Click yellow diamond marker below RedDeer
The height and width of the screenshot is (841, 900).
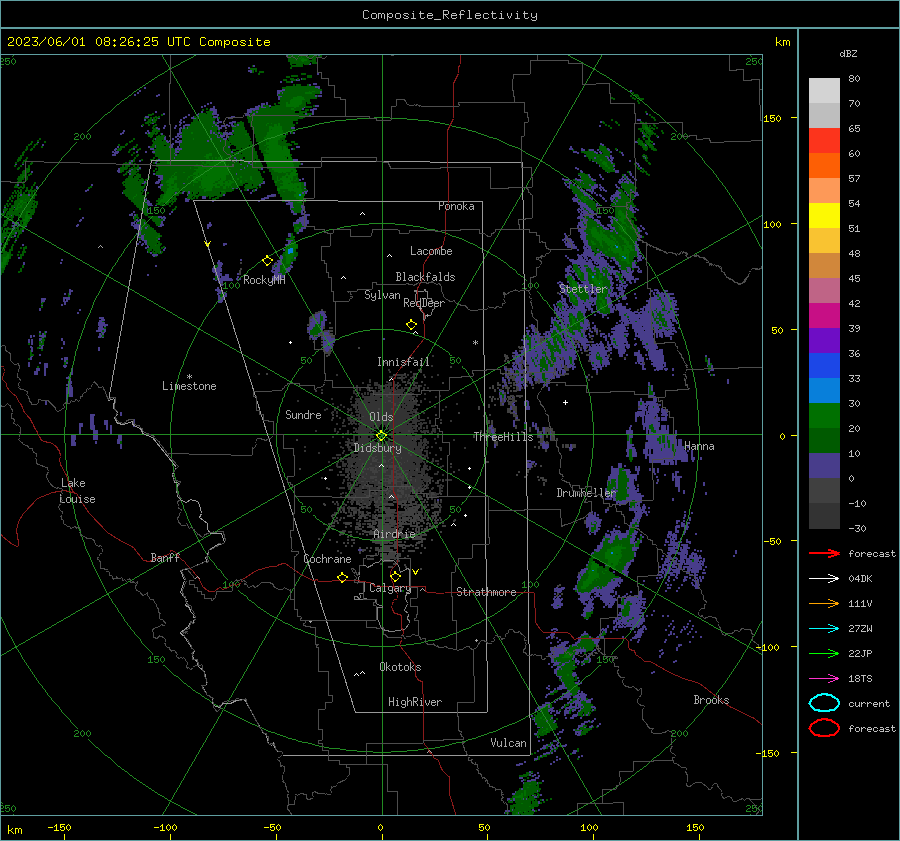coord(412,325)
